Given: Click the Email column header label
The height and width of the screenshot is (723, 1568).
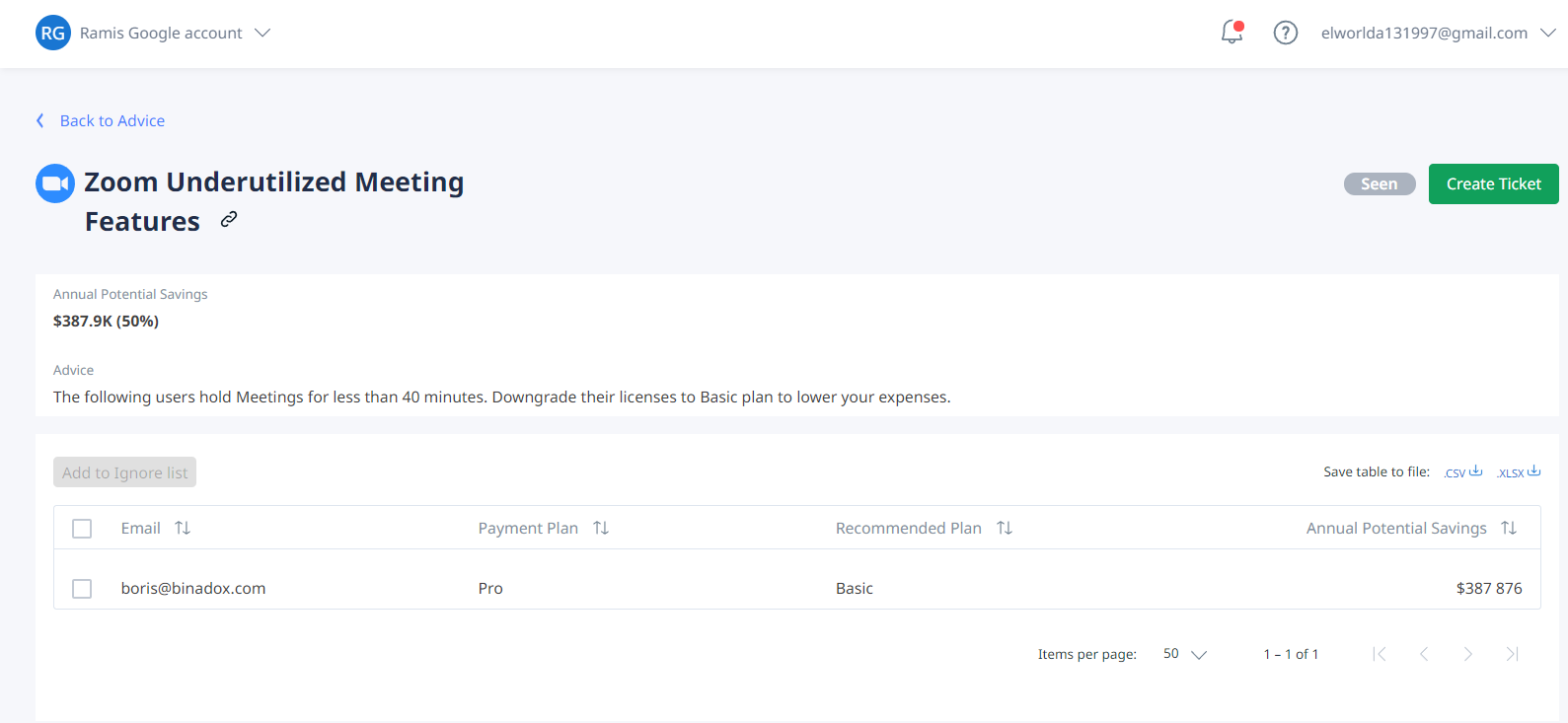Looking at the screenshot, I should pyautogui.click(x=141, y=528).
